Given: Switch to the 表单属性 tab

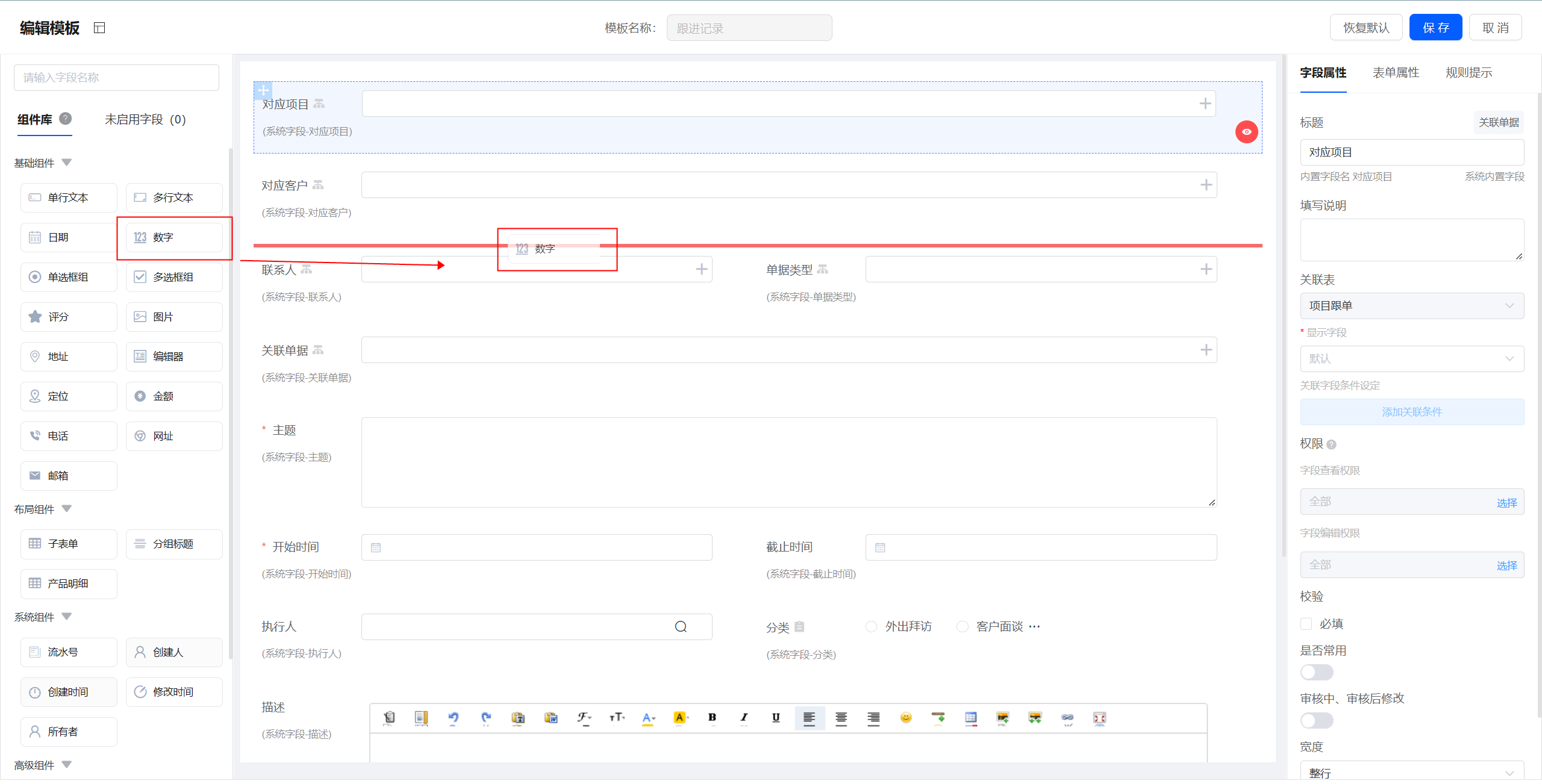Looking at the screenshot, I should [1396, 73].
